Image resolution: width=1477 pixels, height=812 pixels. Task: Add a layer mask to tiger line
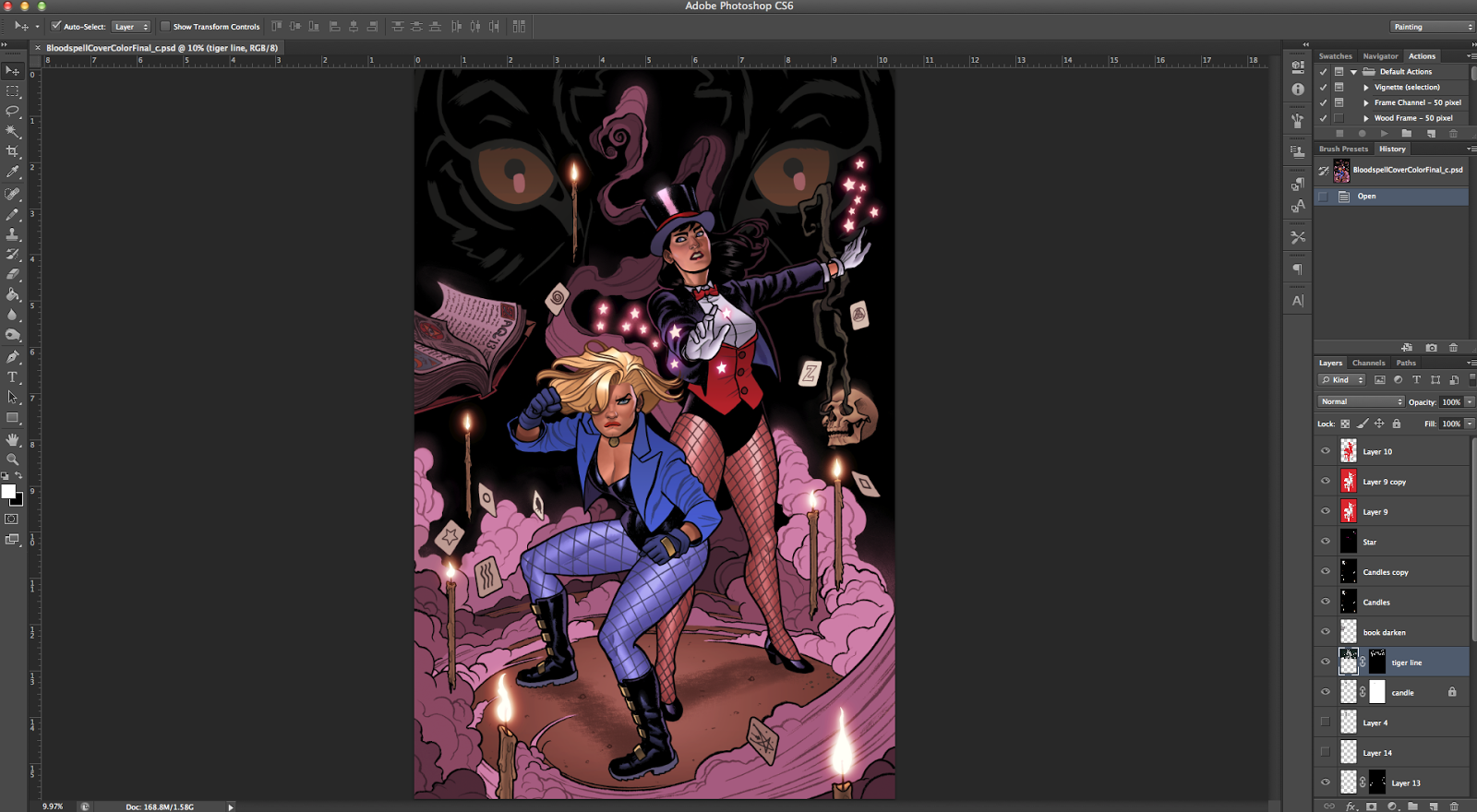tap(1372, 806)
